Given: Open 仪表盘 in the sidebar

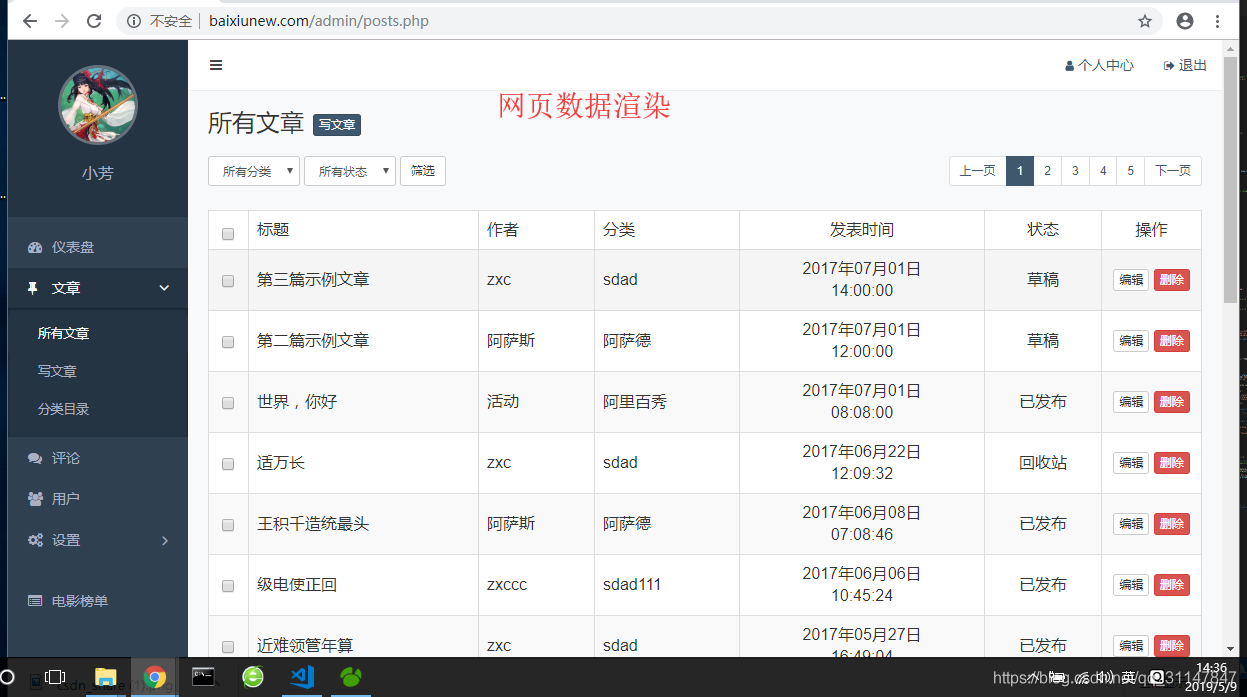Looking at the screenshot, I should coord(98,247).
